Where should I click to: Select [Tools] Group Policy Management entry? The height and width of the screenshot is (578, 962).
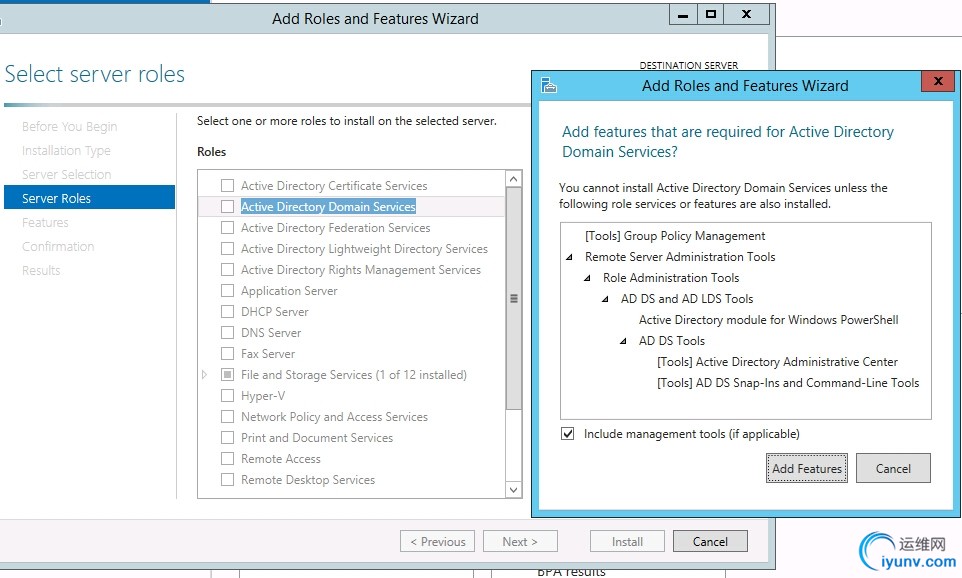[x=675, y=236]
